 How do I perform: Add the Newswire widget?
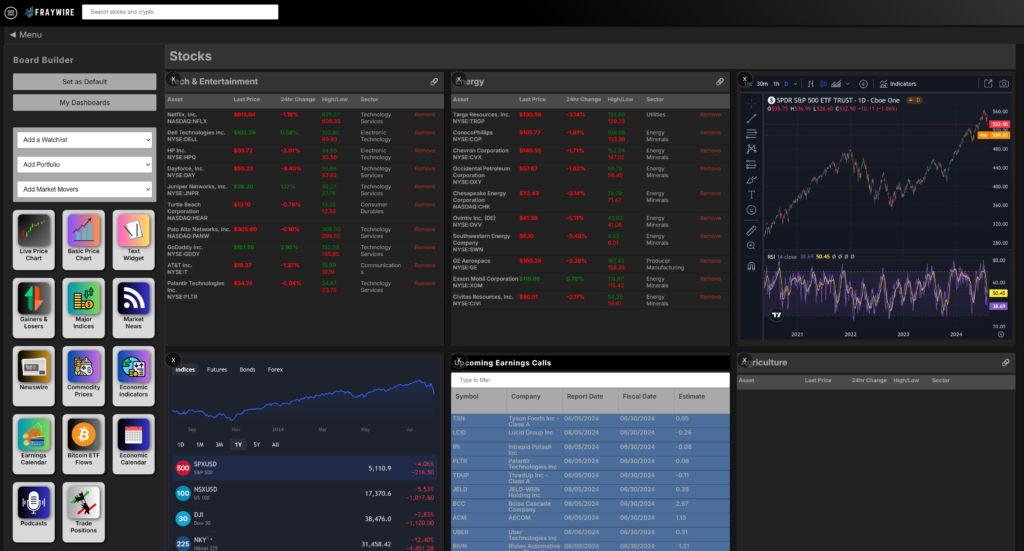[33, 375]
